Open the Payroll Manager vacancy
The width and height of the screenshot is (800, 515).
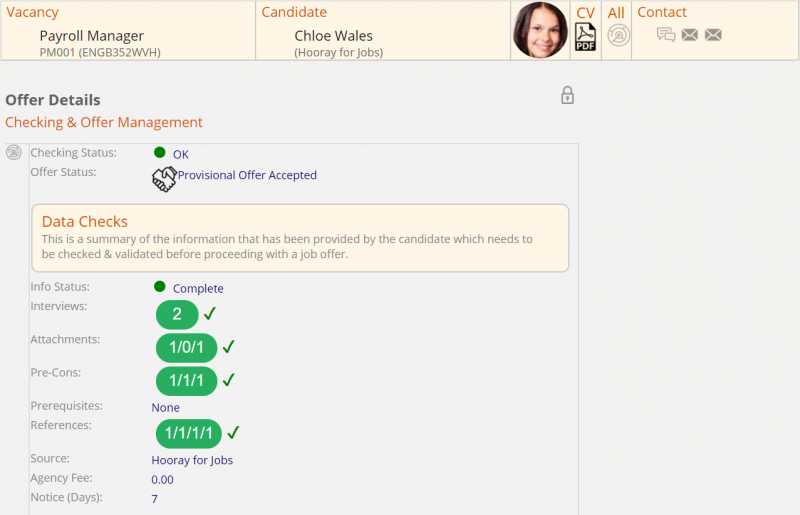pyautogui.click(x=92, y=36)
